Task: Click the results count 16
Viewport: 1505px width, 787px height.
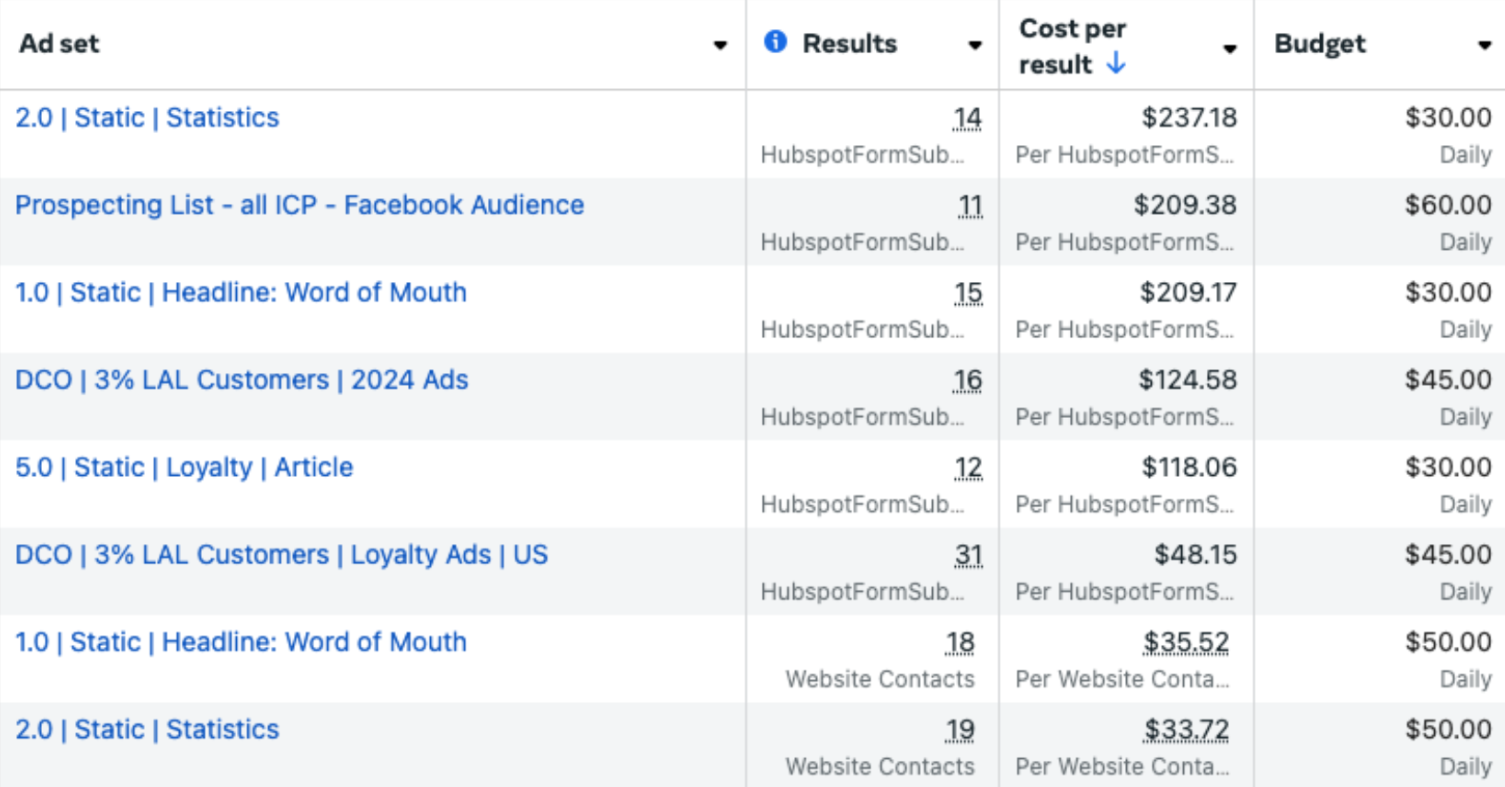Action: point(968,380)
